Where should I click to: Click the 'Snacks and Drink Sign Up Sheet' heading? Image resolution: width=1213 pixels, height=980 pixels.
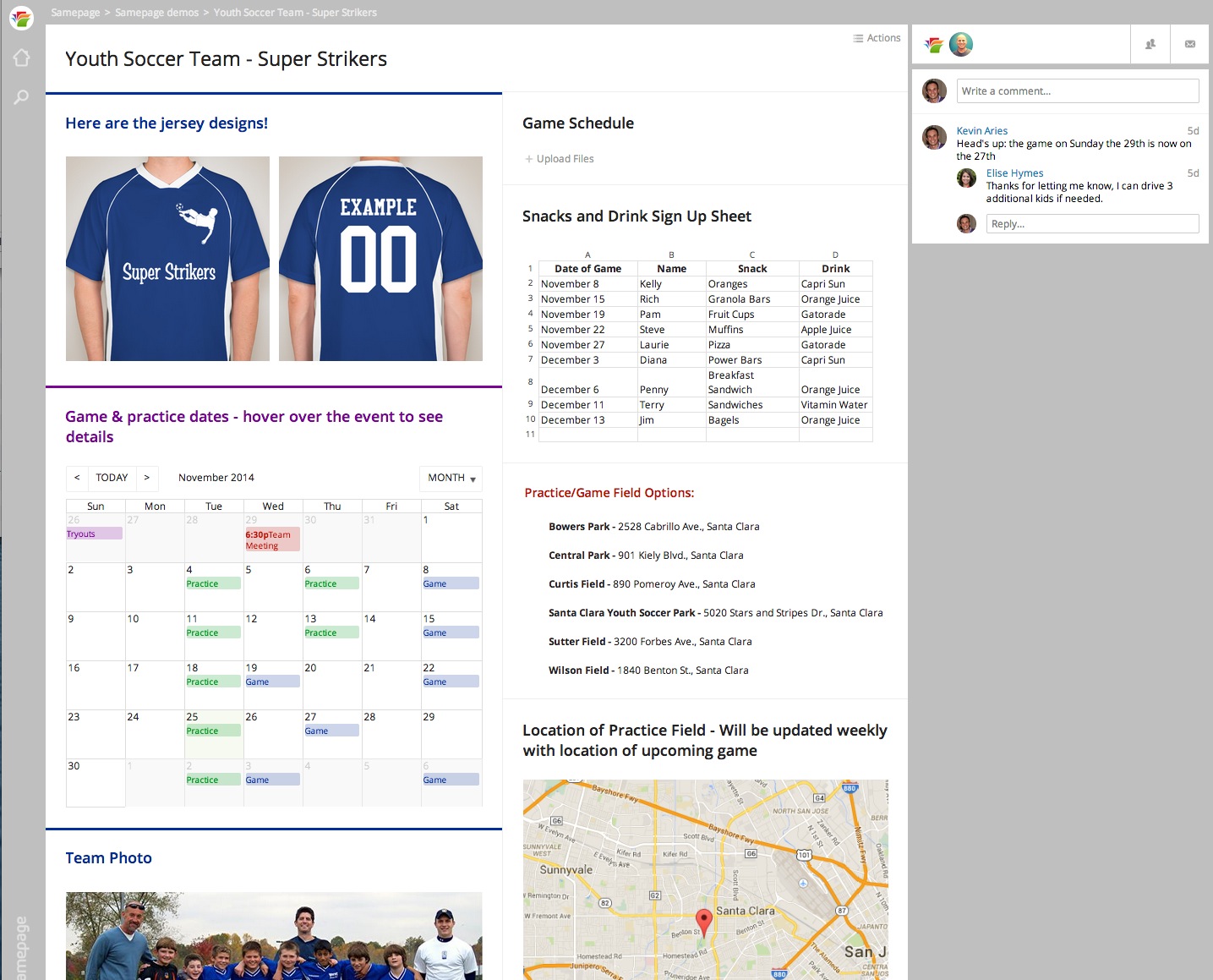coord(637,216)
